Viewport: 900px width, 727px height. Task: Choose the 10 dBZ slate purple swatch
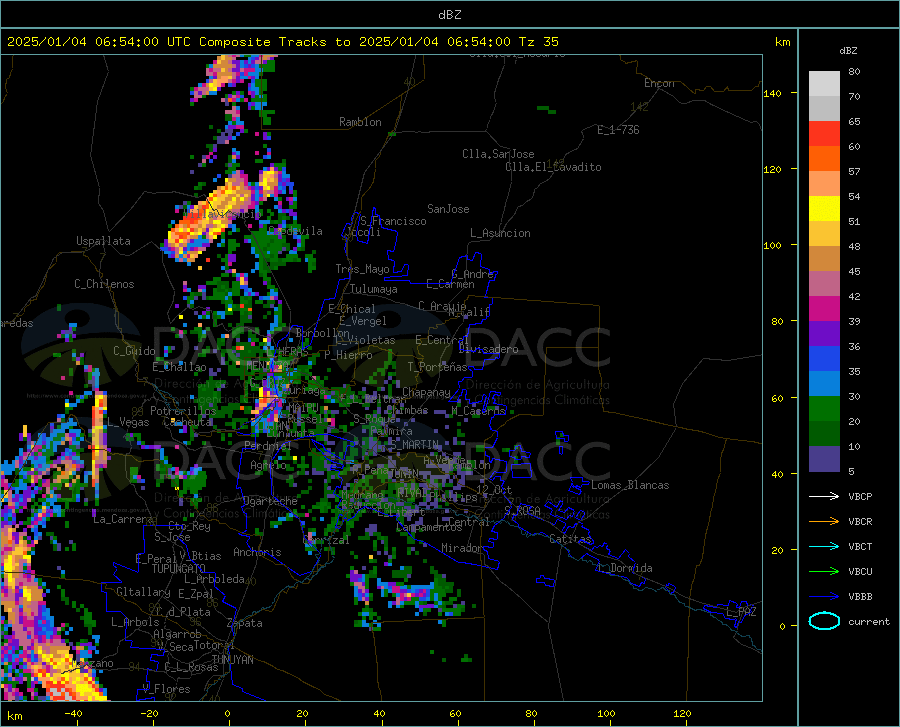[x=824, y=459]
